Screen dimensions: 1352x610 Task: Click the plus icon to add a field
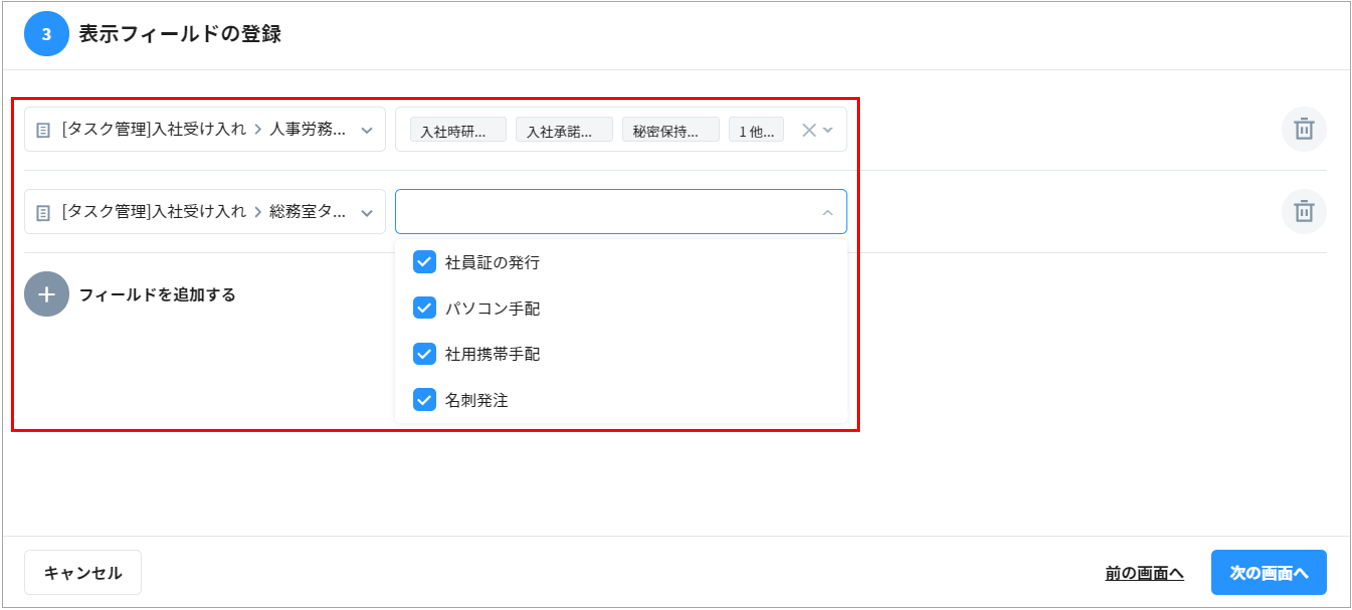[47, 295]
